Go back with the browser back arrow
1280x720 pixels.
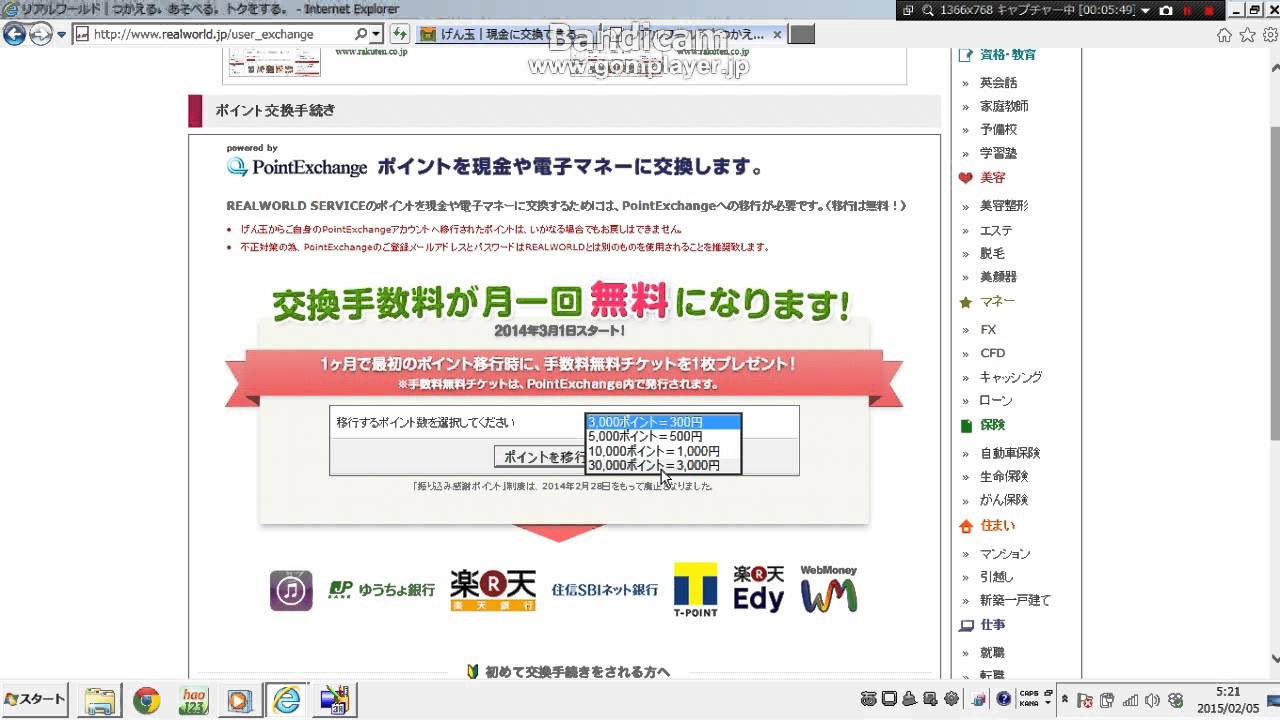14,34
